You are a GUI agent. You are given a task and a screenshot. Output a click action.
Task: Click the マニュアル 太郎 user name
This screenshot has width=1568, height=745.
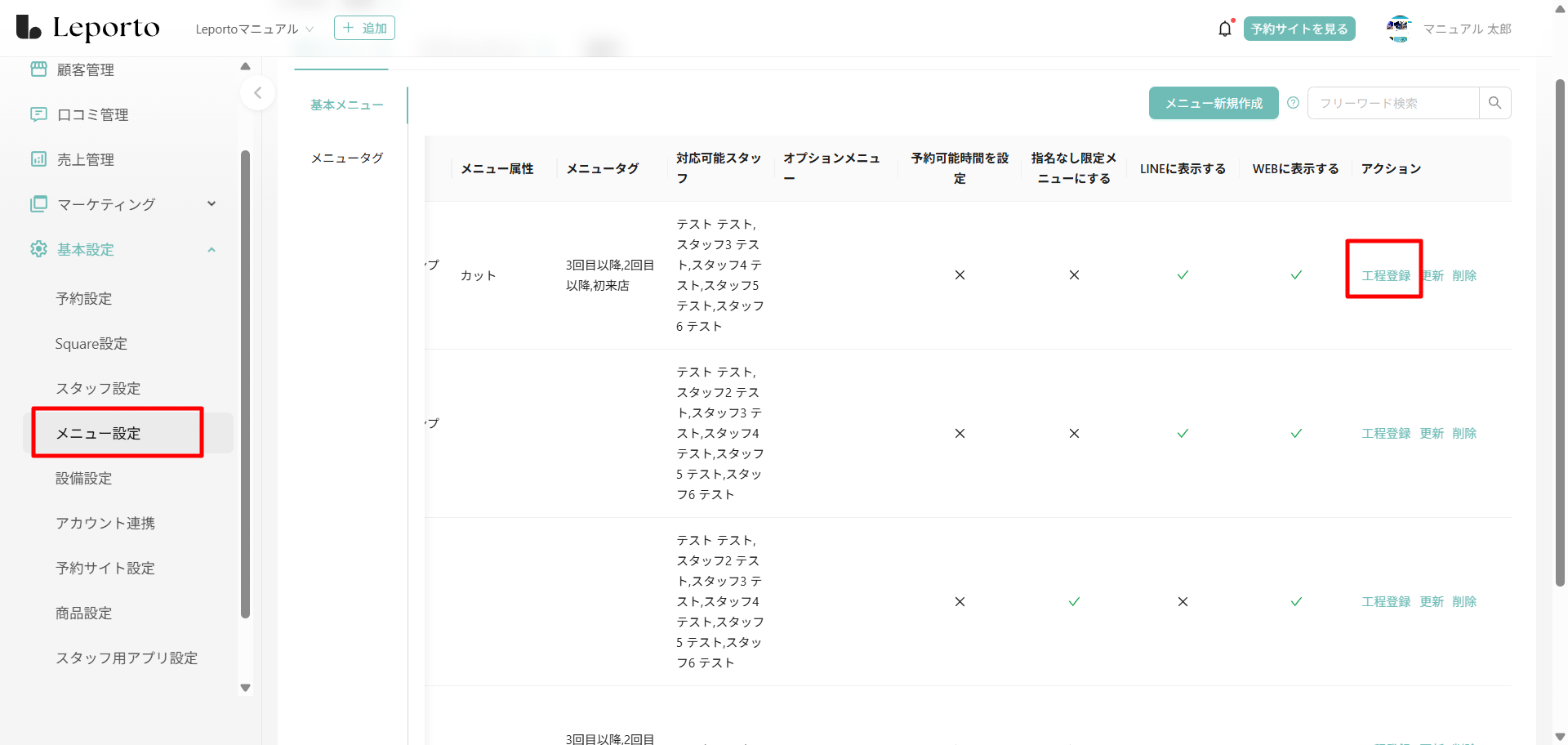pyautogui.click(x=1468, y=29)
